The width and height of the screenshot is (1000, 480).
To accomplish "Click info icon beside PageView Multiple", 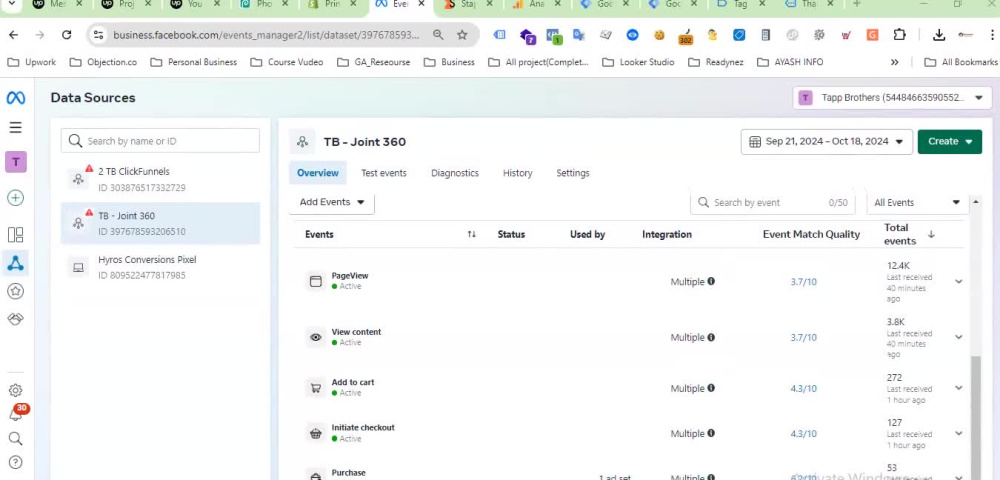I will coord(711,281).
